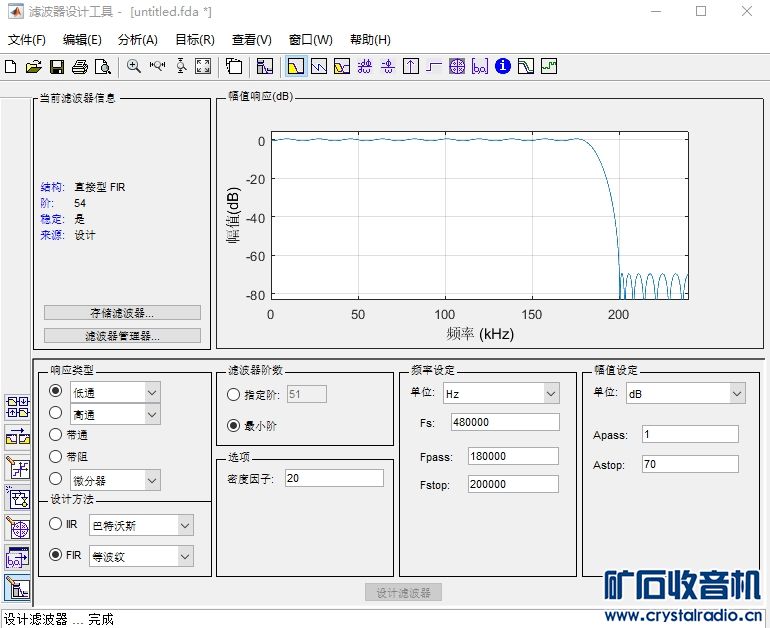Restore full view with the four-arrows icon
The height and width of the screenshot is (628, 770).
(x=203, y=66)
